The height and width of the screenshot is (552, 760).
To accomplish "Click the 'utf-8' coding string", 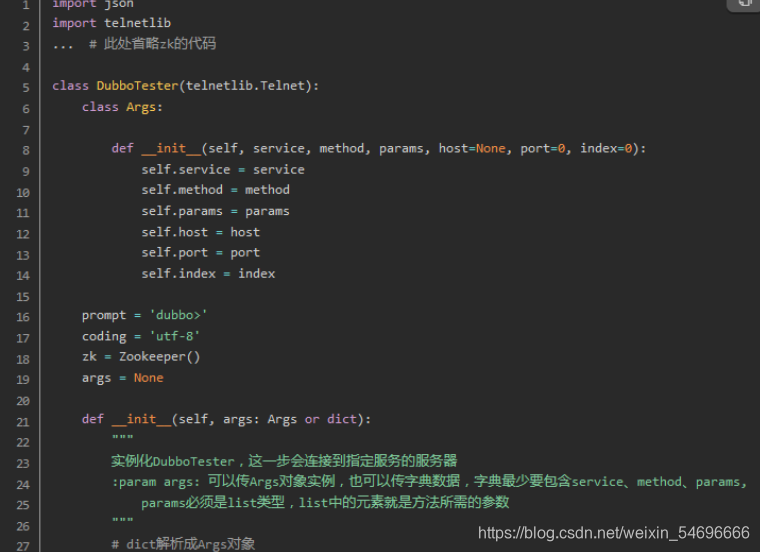I will [174, 336].
